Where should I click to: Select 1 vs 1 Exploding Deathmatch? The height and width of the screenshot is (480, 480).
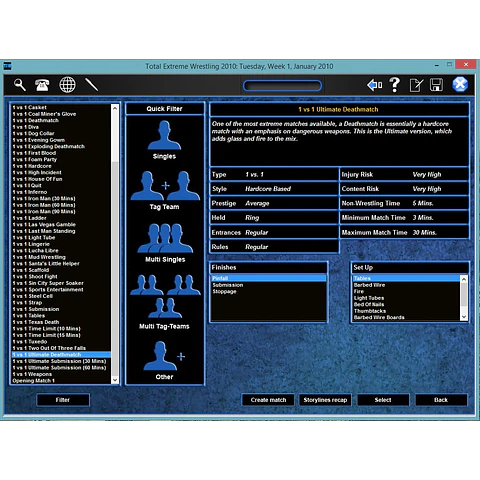click(x=61, y=146)
